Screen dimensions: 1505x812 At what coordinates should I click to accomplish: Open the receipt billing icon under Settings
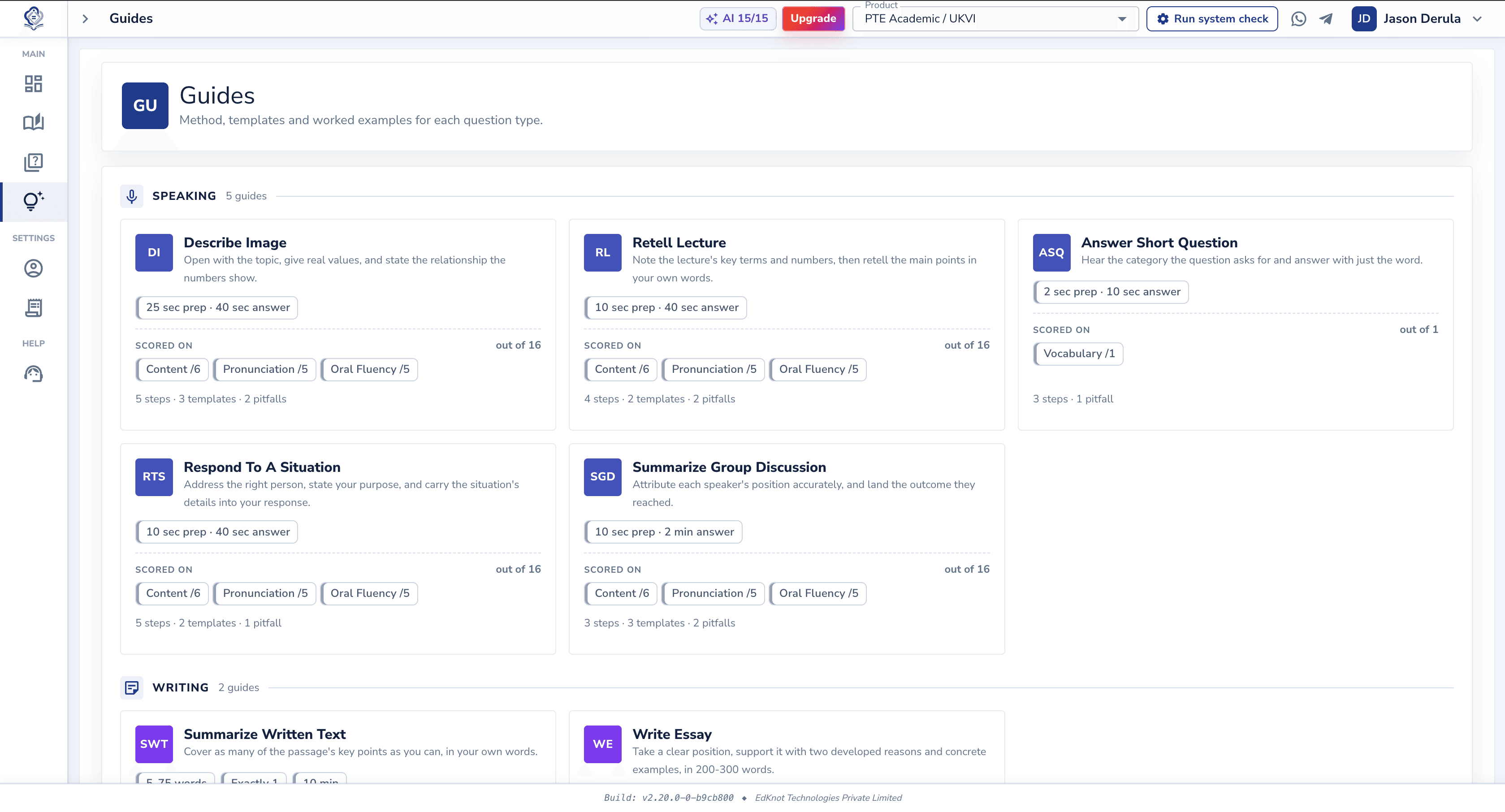(33, 308)
